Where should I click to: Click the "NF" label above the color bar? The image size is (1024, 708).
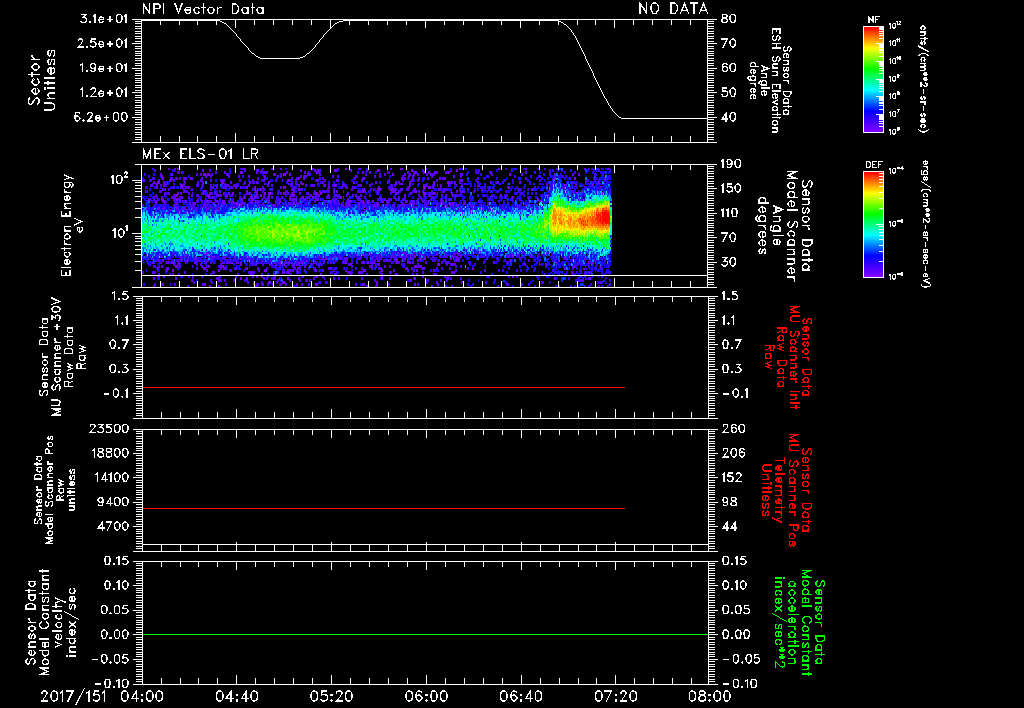click(x=873, y=20)
